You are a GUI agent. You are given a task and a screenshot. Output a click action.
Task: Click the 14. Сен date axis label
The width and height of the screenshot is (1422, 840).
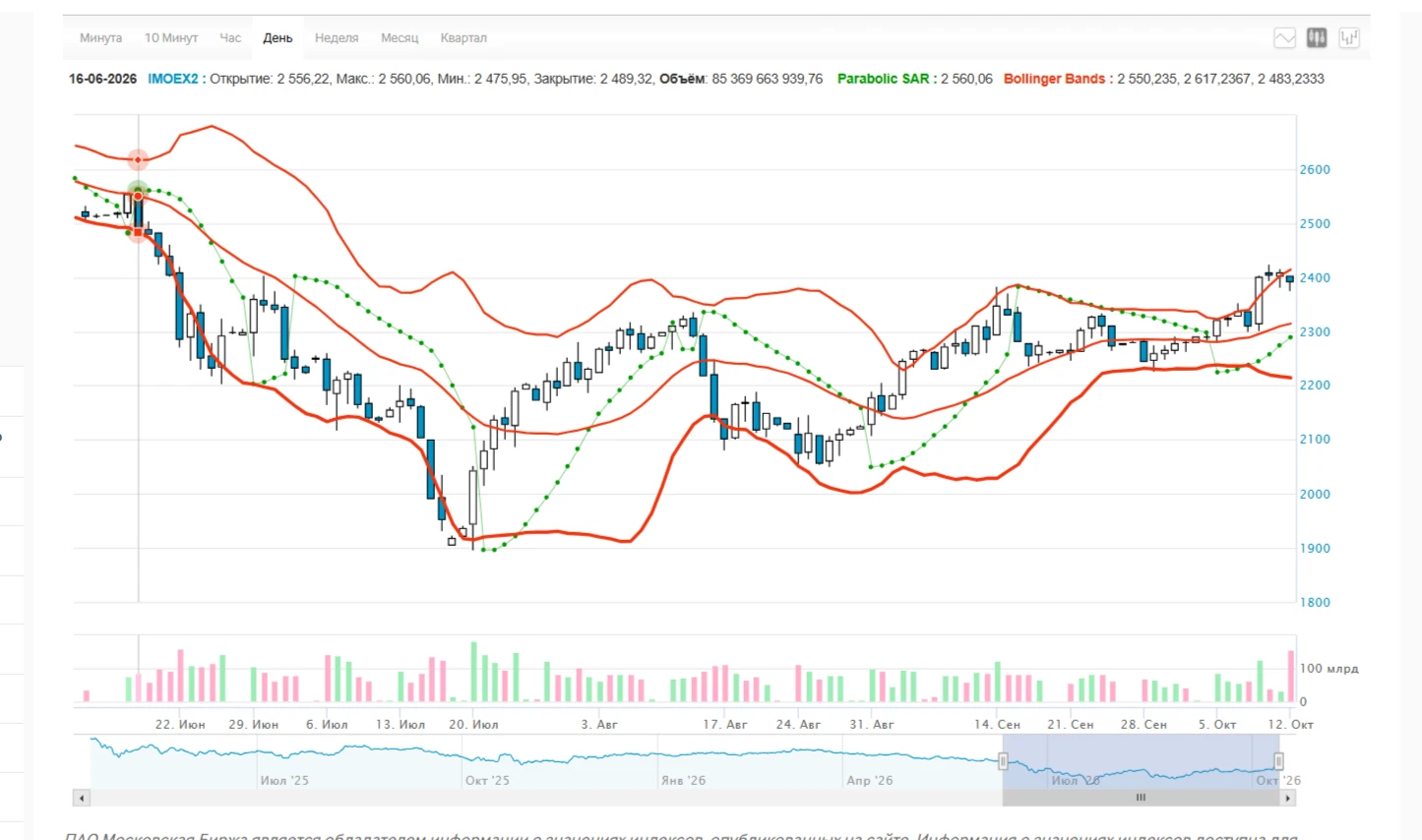[997, 724]
